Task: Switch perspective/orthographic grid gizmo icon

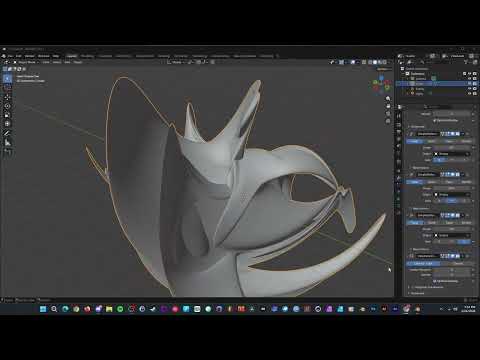Action: coord(388,121)
